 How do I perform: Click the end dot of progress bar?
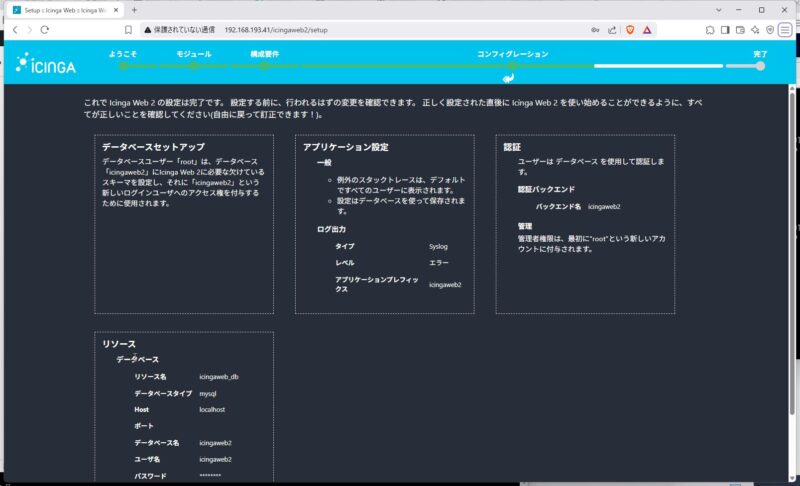tap(760, 66)
